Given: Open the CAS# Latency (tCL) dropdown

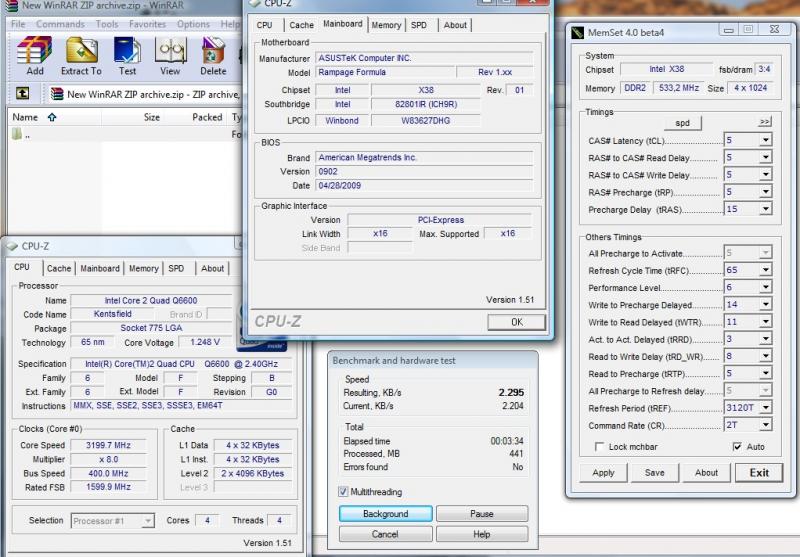Looking at the screenshot, I should pos(765,140).
